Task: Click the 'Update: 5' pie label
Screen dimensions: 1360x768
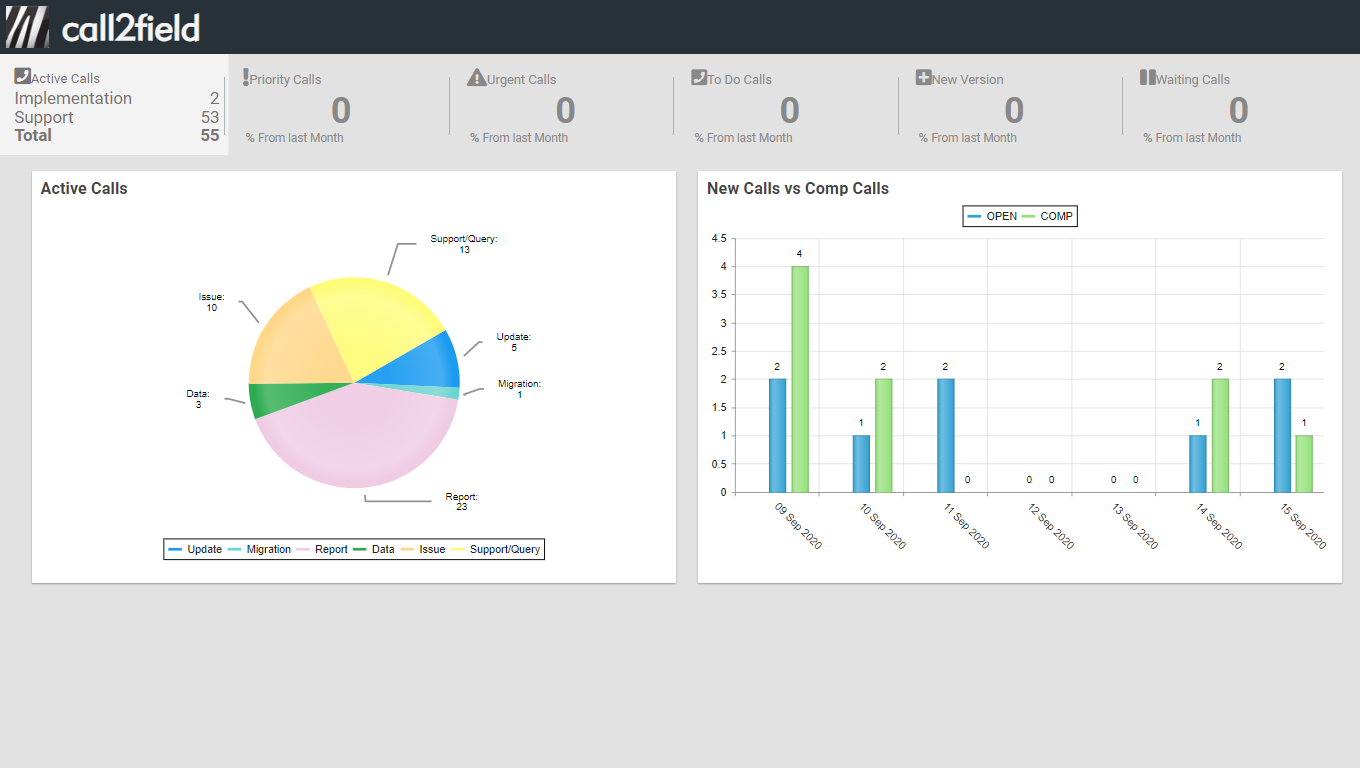Action: click(514, 342)
